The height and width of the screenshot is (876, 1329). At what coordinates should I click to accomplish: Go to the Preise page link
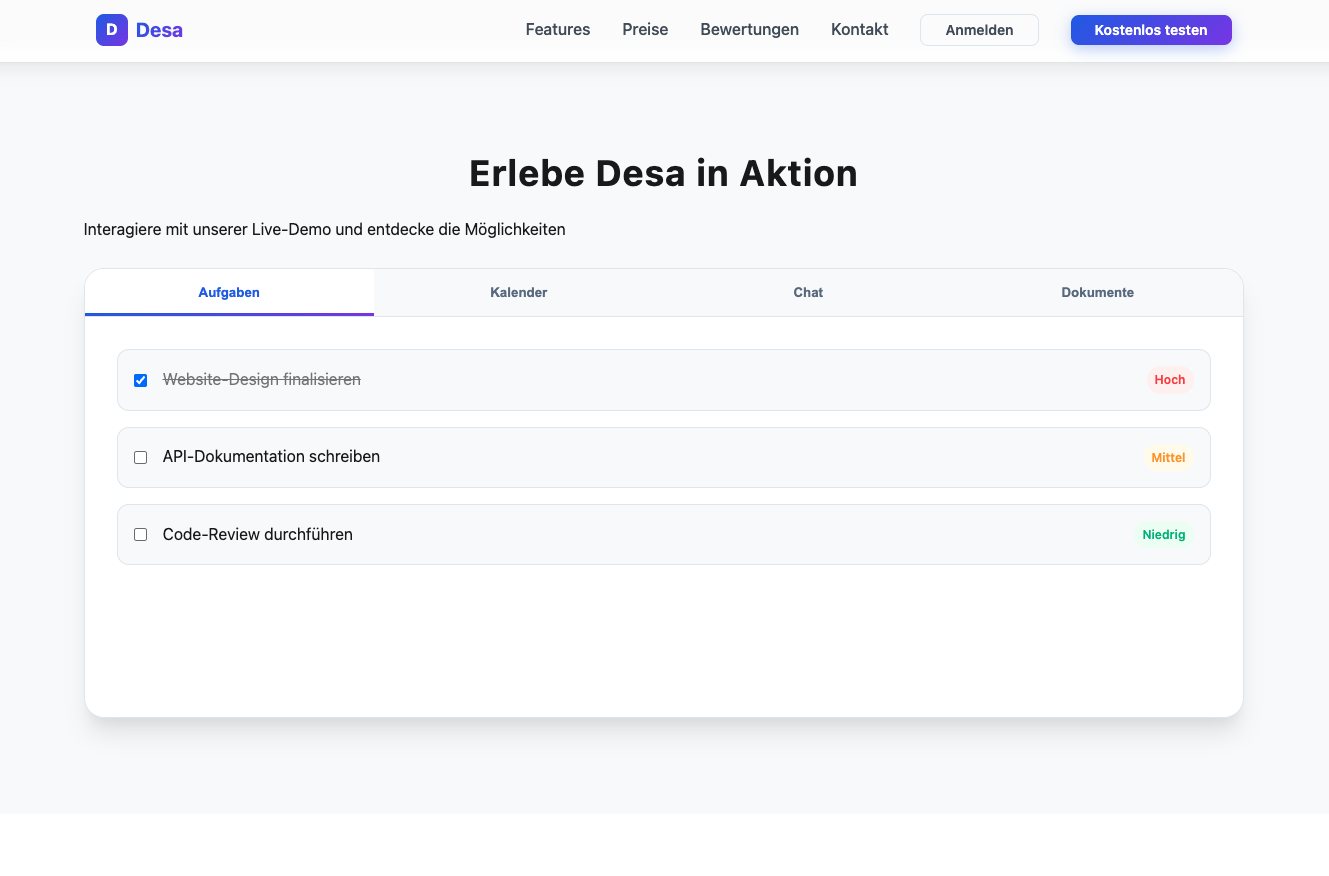645,30
